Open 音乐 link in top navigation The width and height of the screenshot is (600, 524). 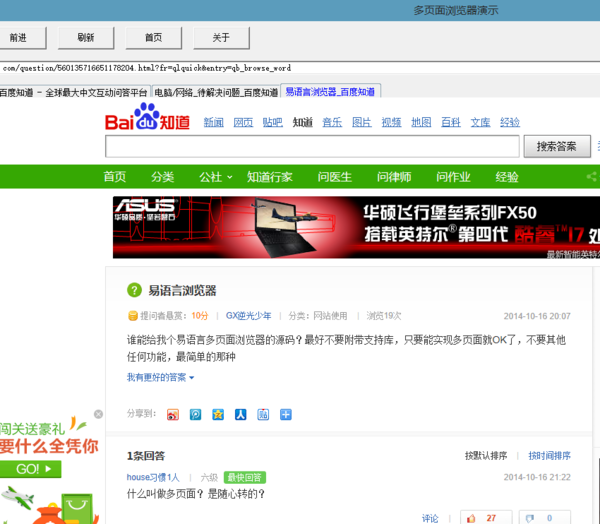coord(332,122)
